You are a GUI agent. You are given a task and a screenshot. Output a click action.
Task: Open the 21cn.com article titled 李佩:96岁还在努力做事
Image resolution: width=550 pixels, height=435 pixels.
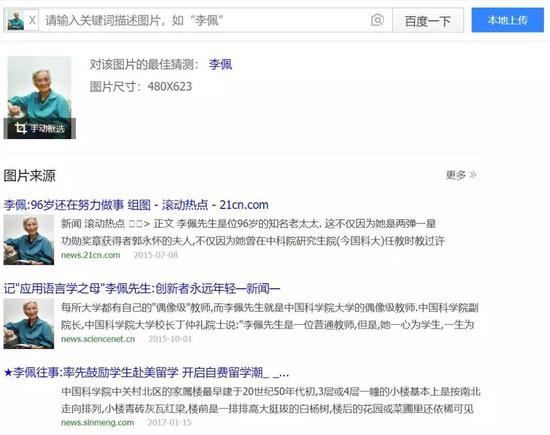coord(136,205)
